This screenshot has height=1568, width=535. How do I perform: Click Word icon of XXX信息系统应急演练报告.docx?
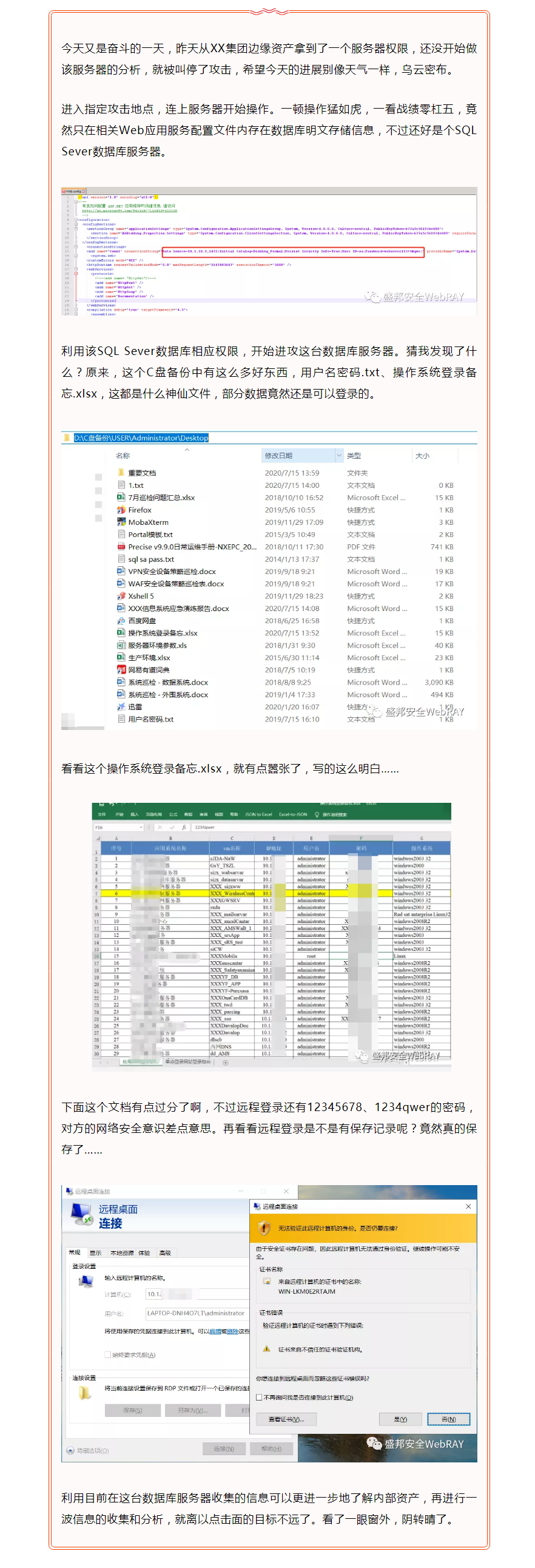(121, 608)
